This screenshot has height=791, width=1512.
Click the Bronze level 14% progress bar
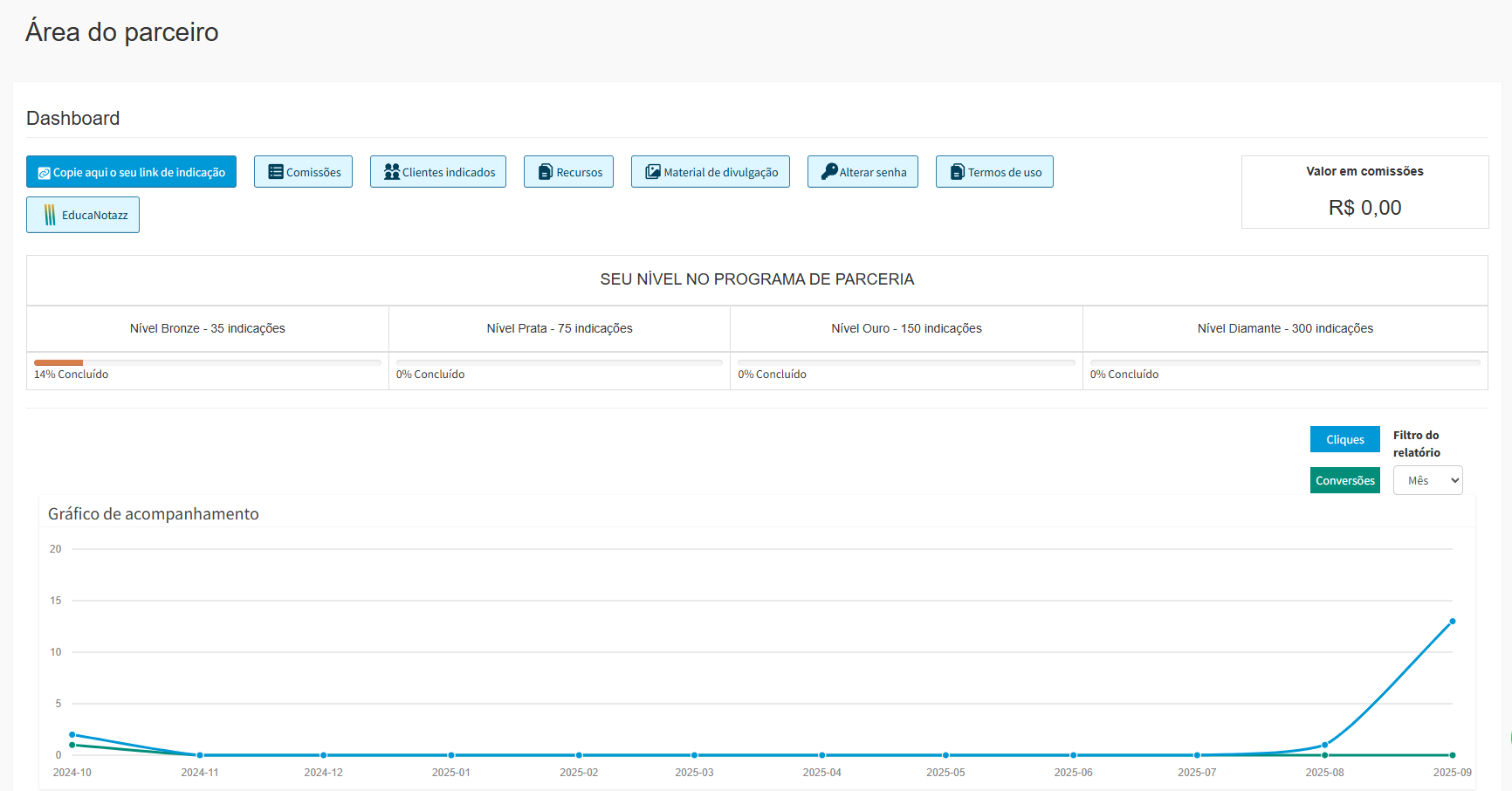(207, 362)
